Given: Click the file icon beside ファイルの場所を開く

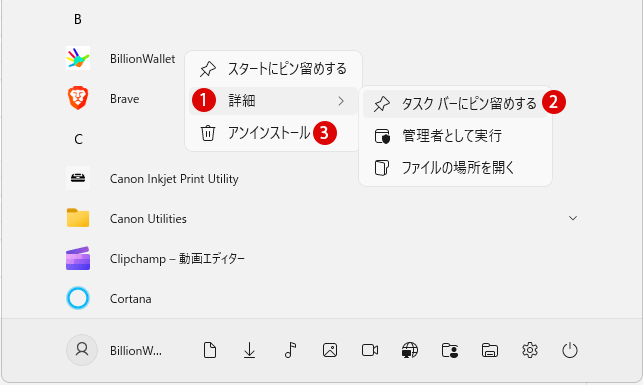Looking at the screenshot, I should pos(382,168).
